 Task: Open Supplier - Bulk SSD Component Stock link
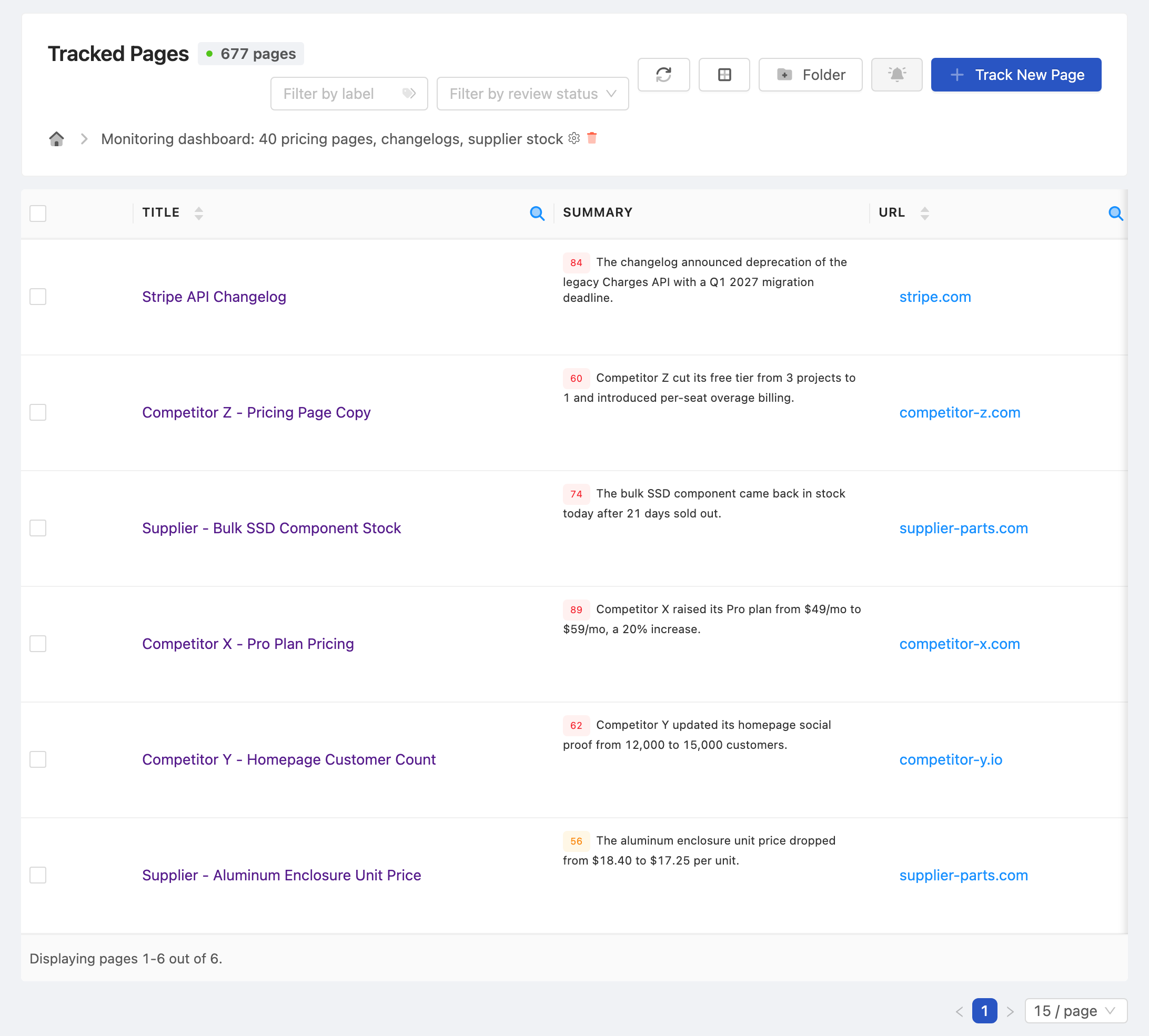271,527
